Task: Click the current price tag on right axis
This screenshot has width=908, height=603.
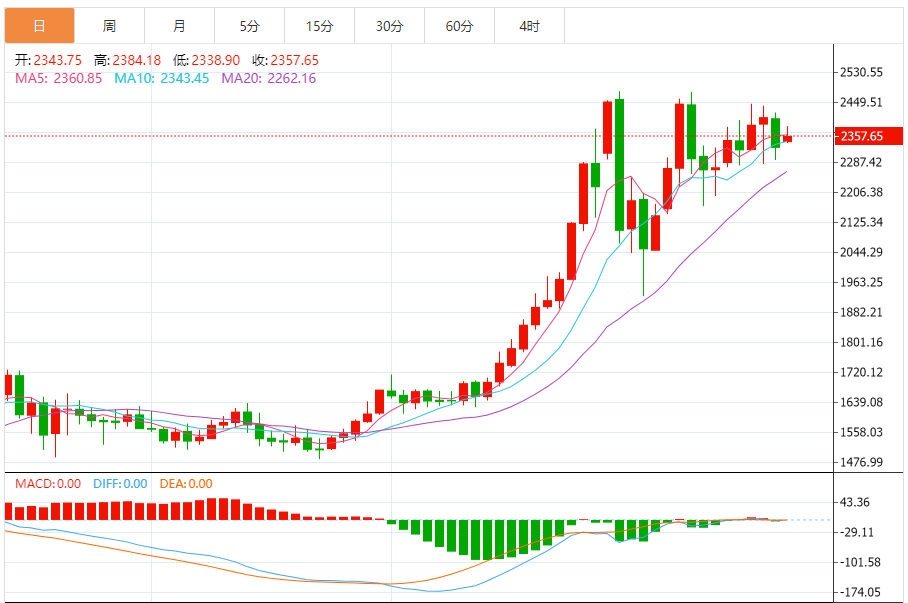Action: pos(861,136)
